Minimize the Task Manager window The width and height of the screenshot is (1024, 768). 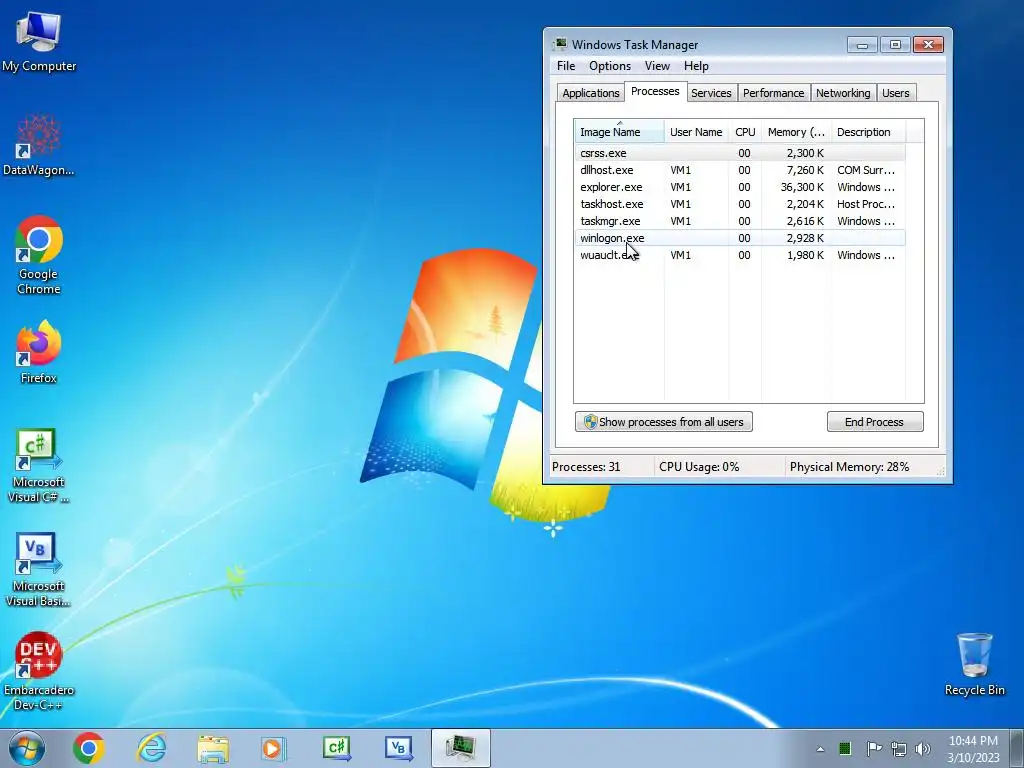[x=862, y=44]
